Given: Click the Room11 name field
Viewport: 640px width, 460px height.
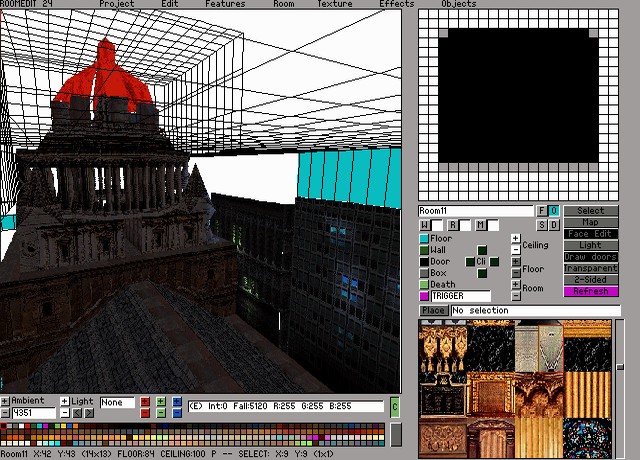Looking at the screenshot, I should pyautogui.click(x=476, y=211).
